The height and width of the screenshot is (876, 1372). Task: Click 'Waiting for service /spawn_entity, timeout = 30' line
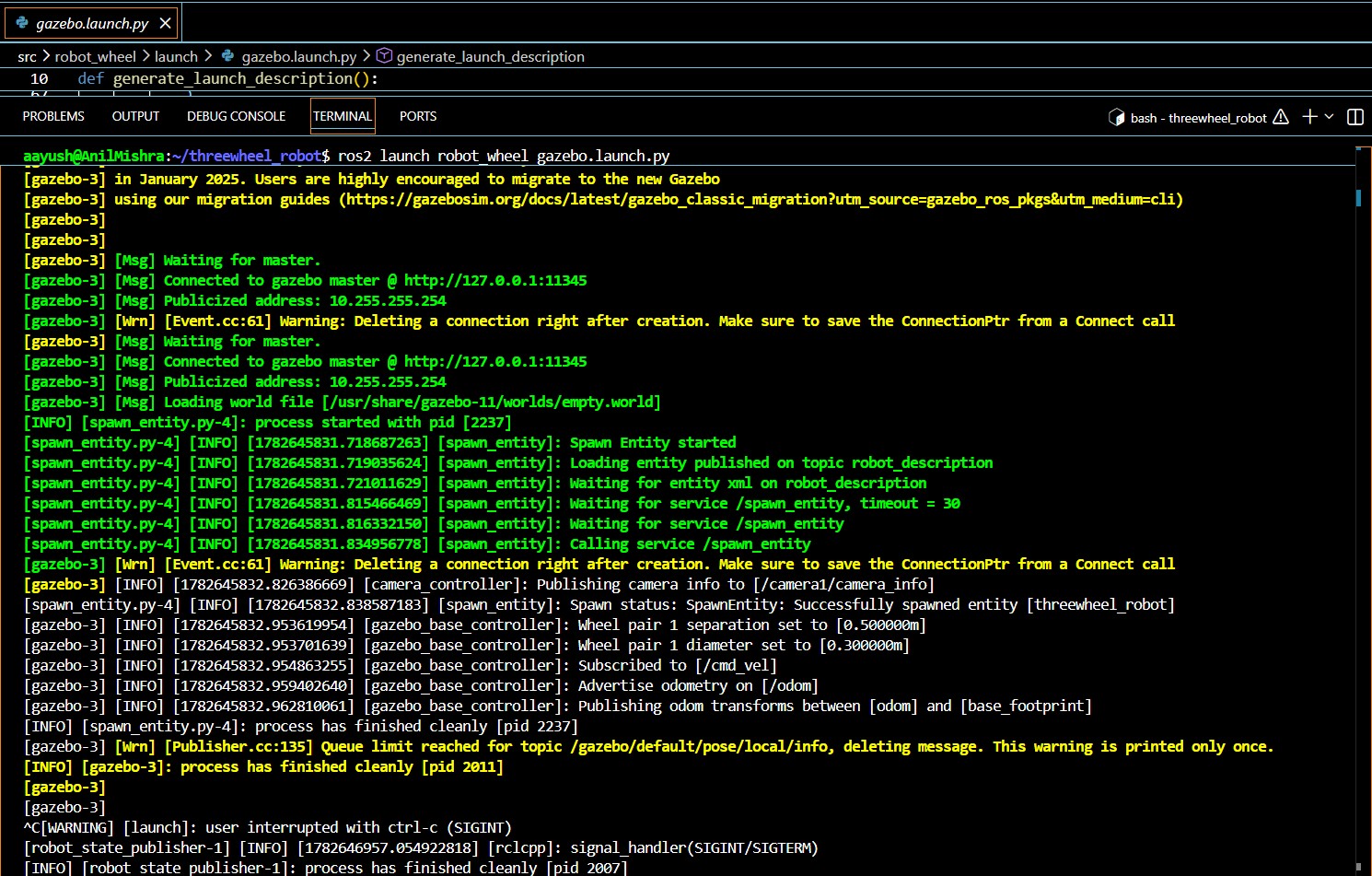click(x=765, y=503)
